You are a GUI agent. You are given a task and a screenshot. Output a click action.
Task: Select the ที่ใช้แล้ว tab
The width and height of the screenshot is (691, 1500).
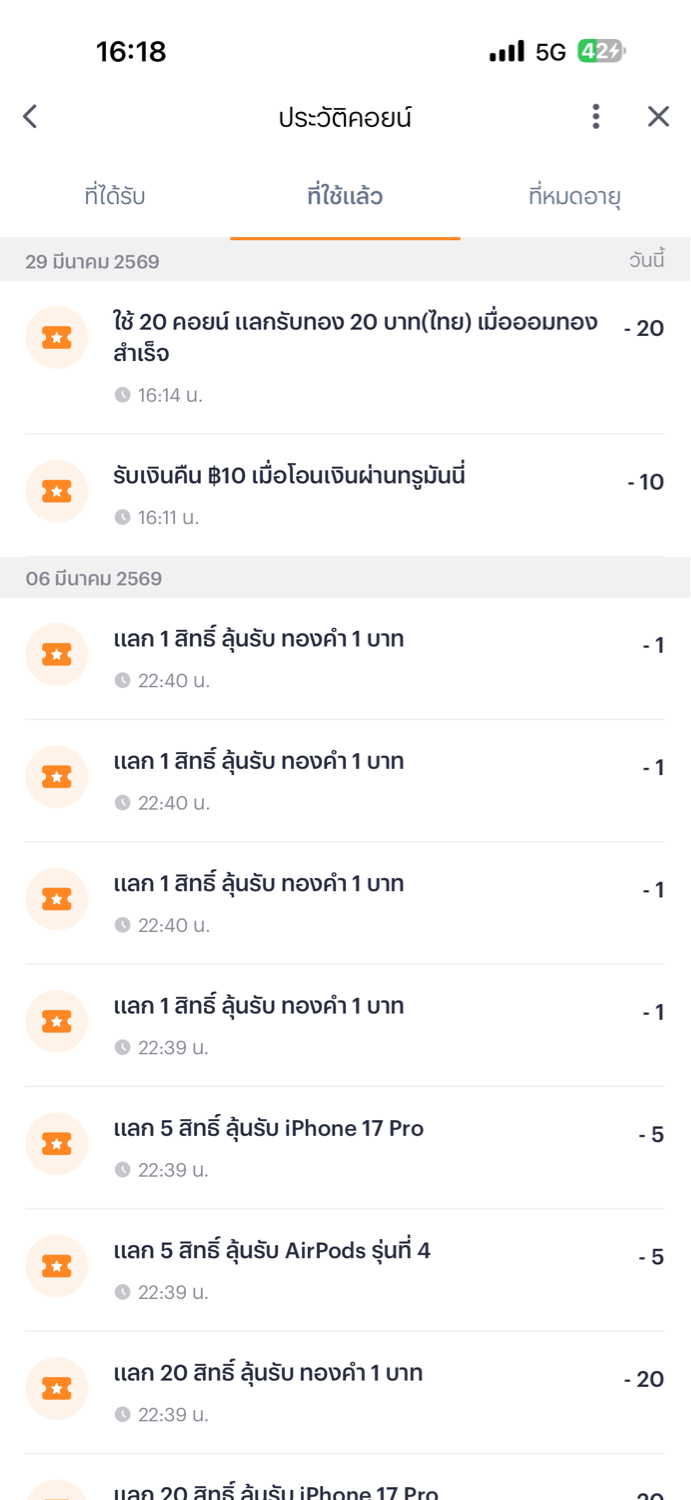(345, 196)
